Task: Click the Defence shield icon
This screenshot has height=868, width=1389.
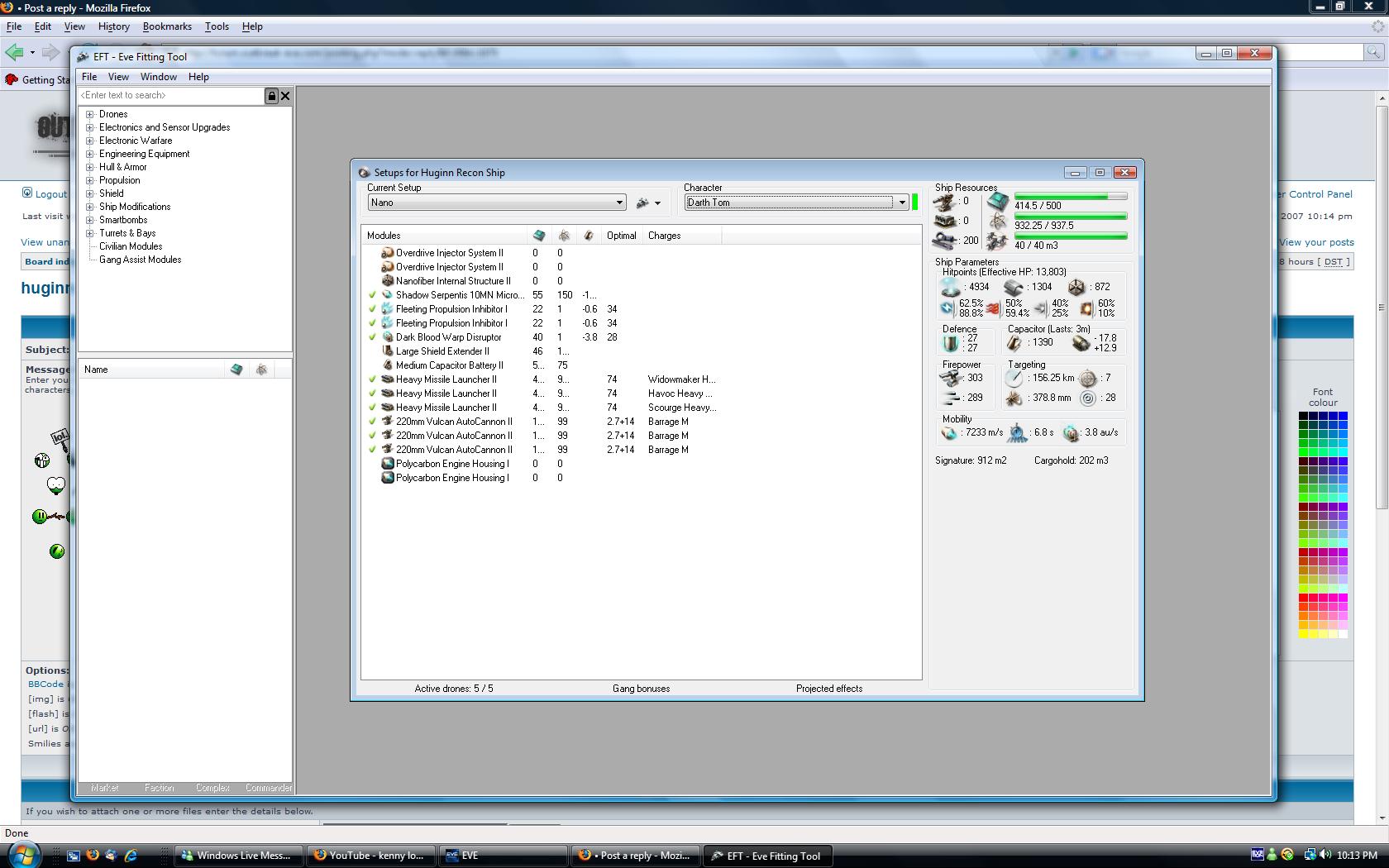Action: pos(951,342)
